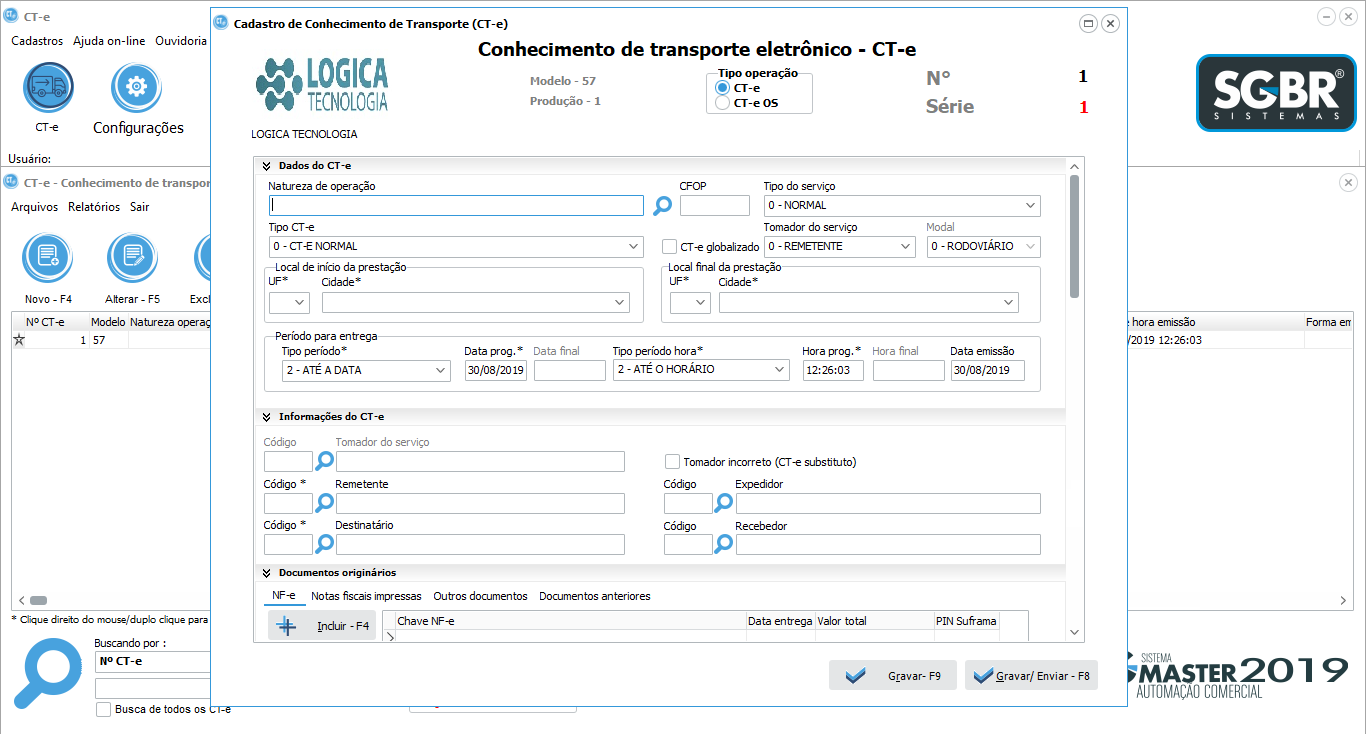
Task: Open Tomador do serviço dropdown
Action: [840, 246]
